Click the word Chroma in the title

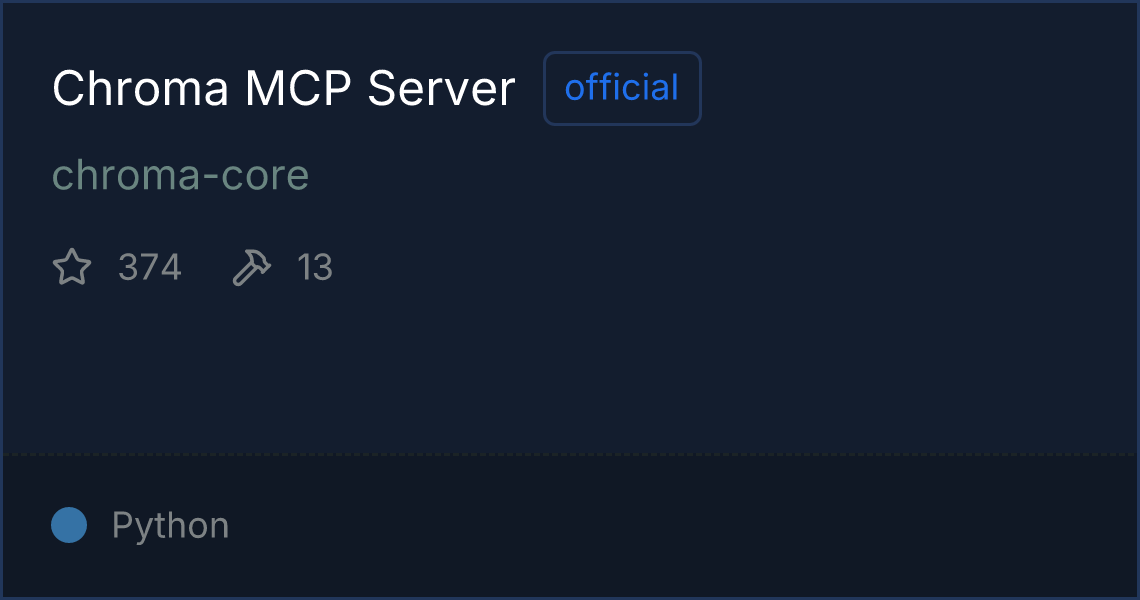click(140, 88)
